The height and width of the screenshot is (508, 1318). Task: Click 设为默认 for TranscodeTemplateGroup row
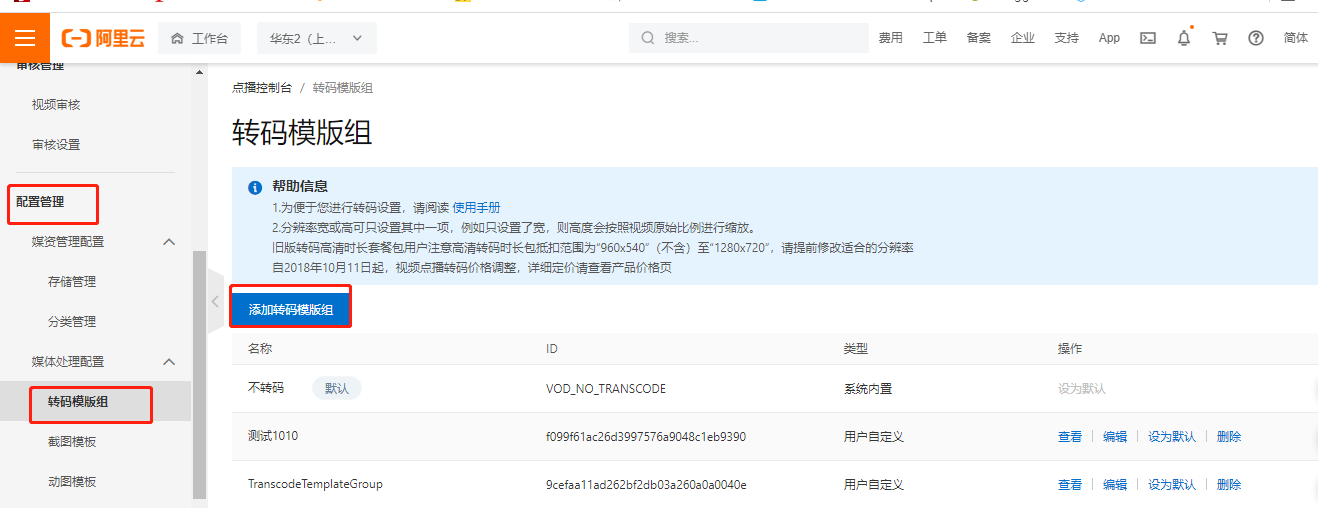1172,484
